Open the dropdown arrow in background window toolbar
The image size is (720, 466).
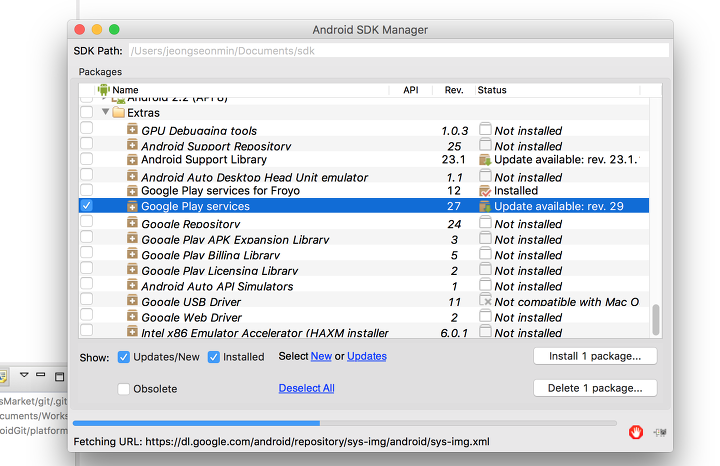click(x=24, y=375)
